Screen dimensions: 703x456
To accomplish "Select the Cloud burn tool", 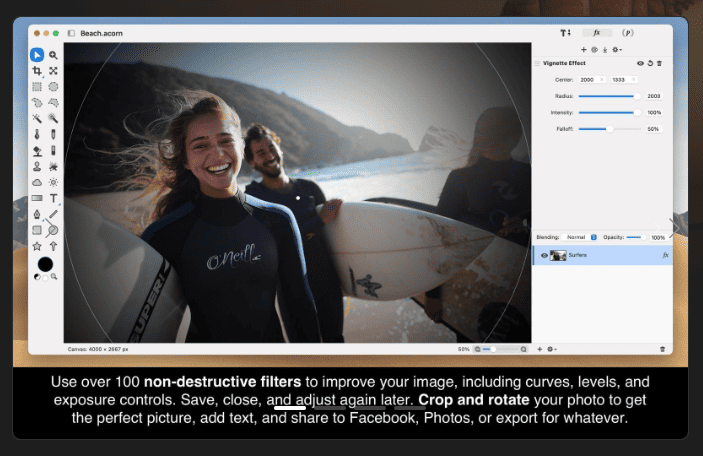I will (x=37, y=182).
